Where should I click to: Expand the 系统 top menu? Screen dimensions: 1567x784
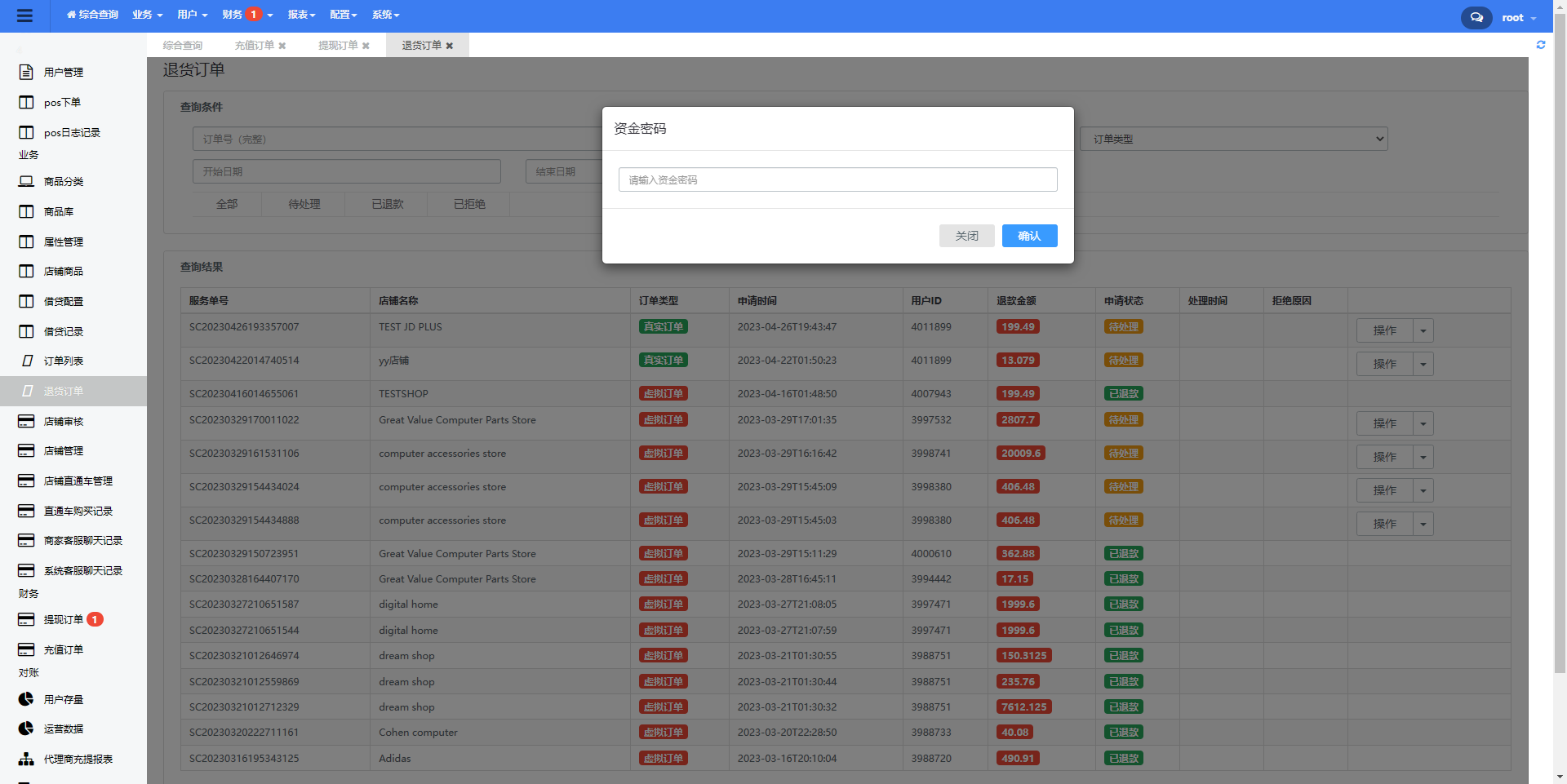386,15
